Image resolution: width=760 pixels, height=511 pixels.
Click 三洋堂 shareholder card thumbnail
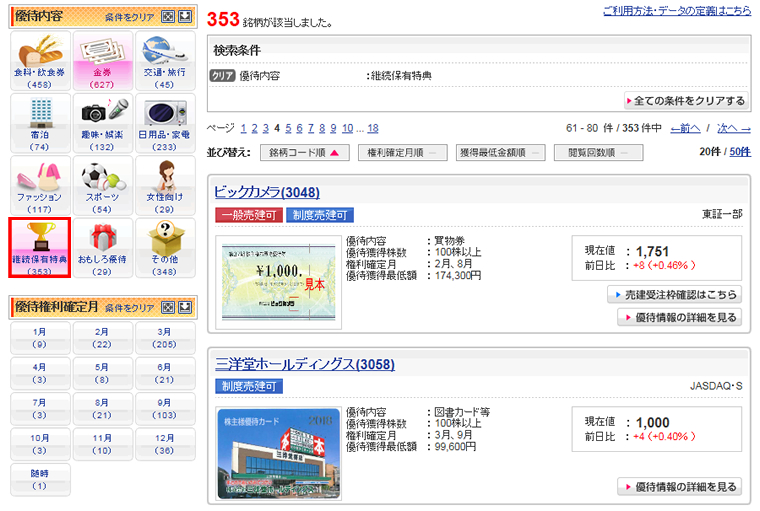[279, 454]
